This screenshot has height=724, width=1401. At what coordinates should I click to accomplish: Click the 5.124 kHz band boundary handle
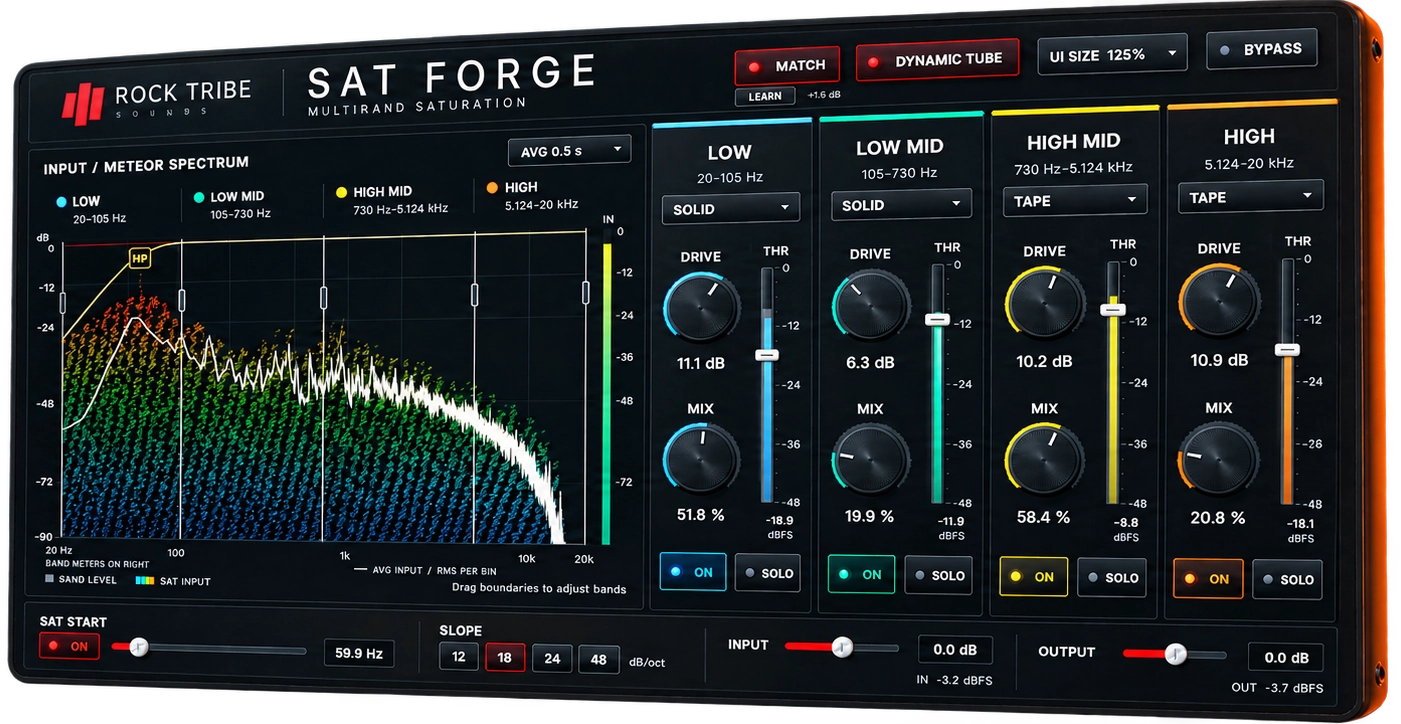point(474,294)
